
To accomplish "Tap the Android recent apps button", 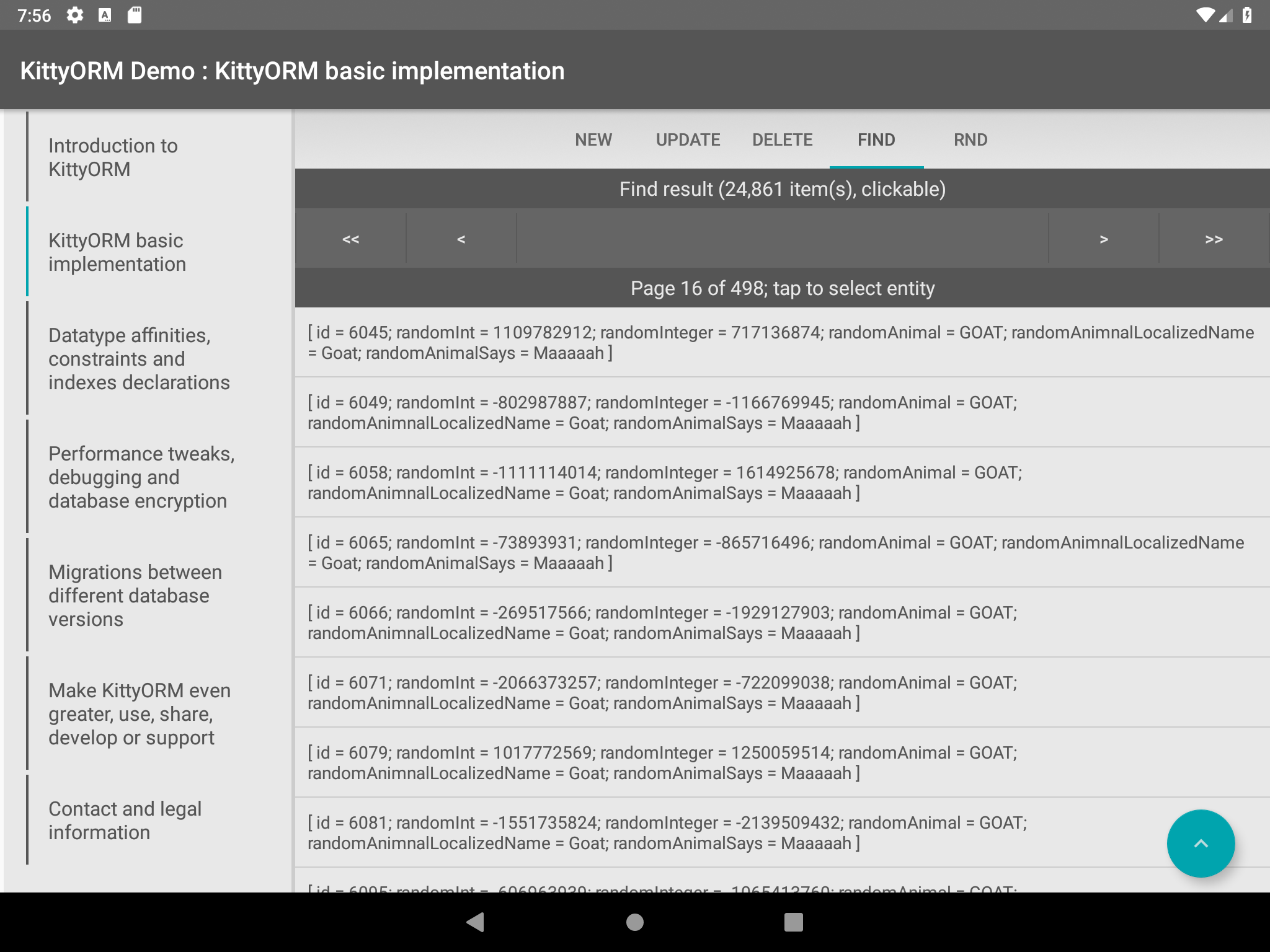I will click(793, 922).
